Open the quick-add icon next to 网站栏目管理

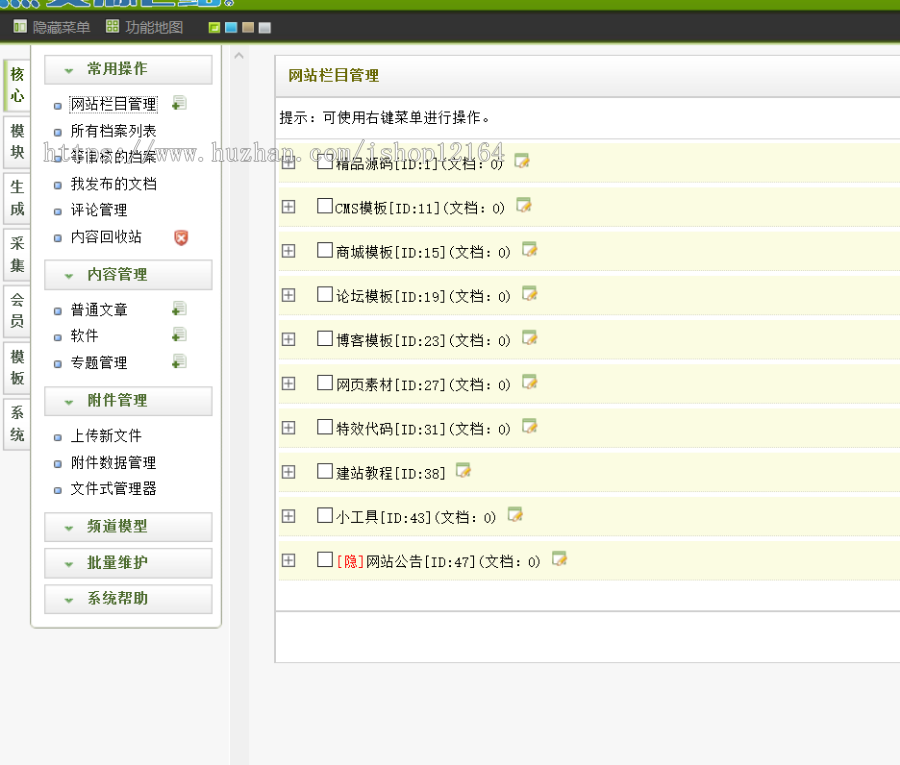pyautogui.click(x=178, y=103)
